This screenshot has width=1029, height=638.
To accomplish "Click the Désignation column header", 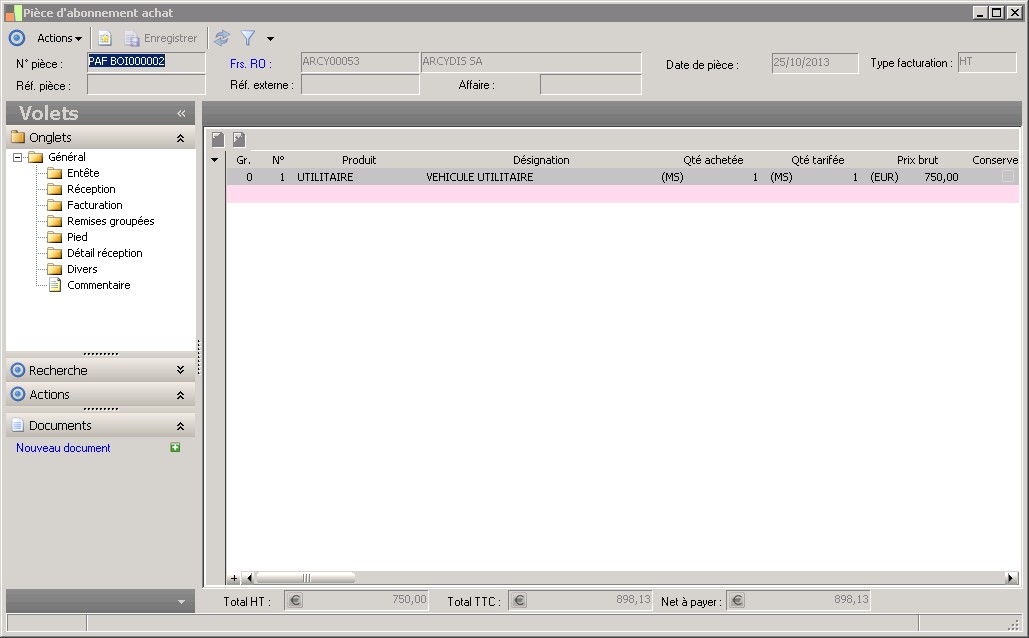I will pyautogui.click(x=541, y=160).
